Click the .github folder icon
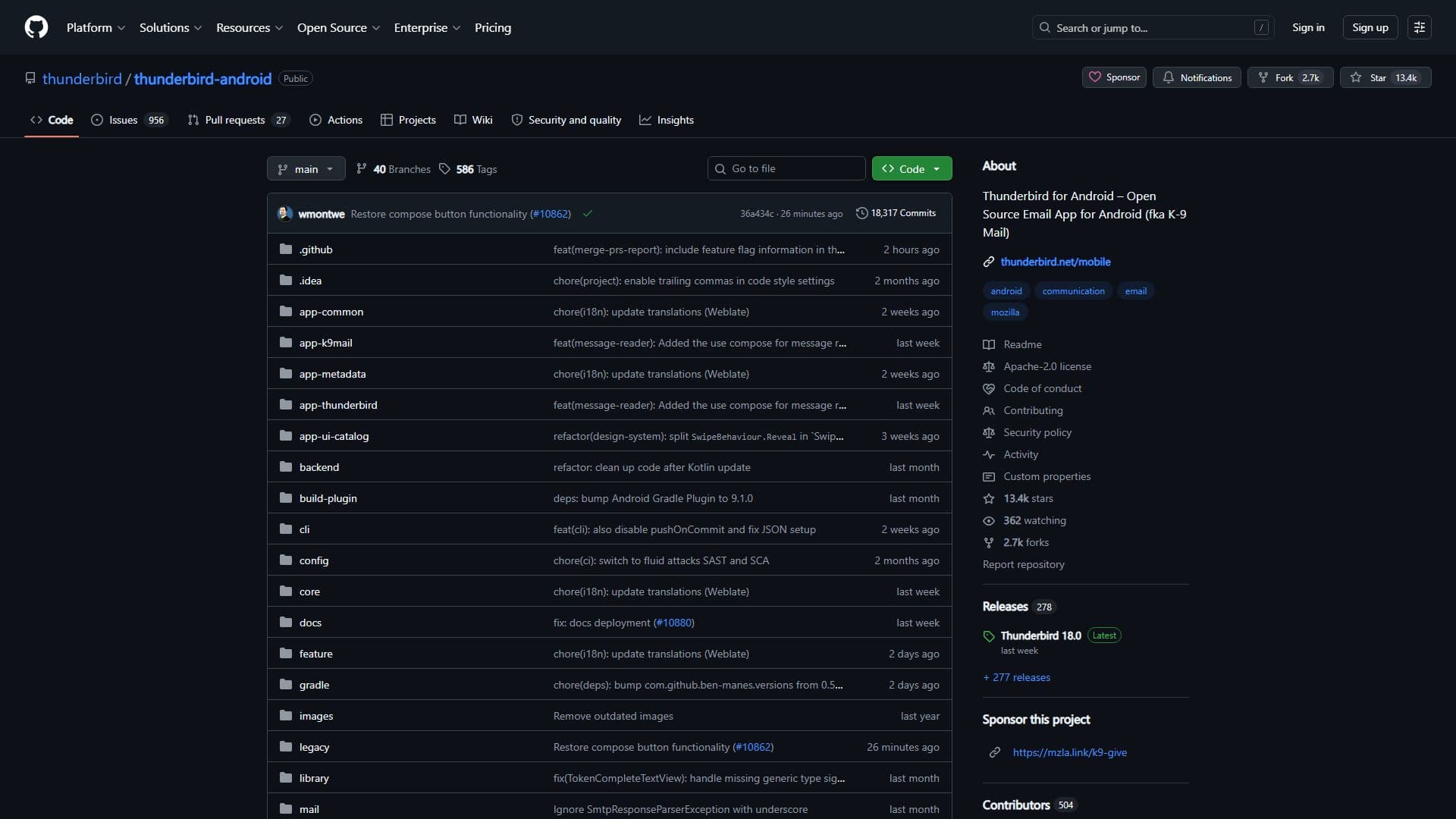Viewport: 1456px width, 819px height. point(286,249)
